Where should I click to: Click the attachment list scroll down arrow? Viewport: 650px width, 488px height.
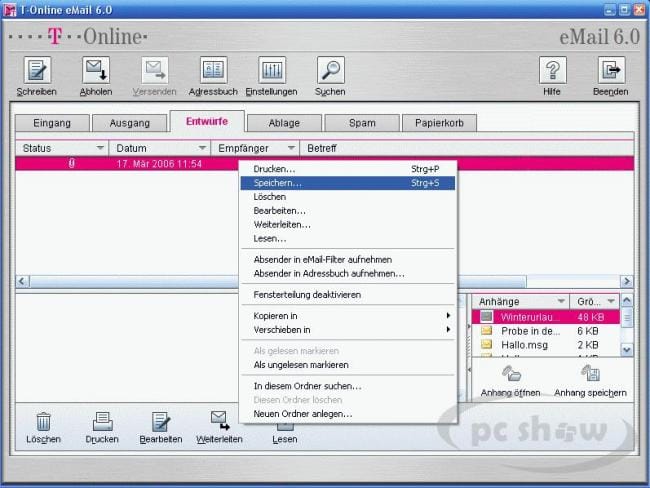(627, 350)
